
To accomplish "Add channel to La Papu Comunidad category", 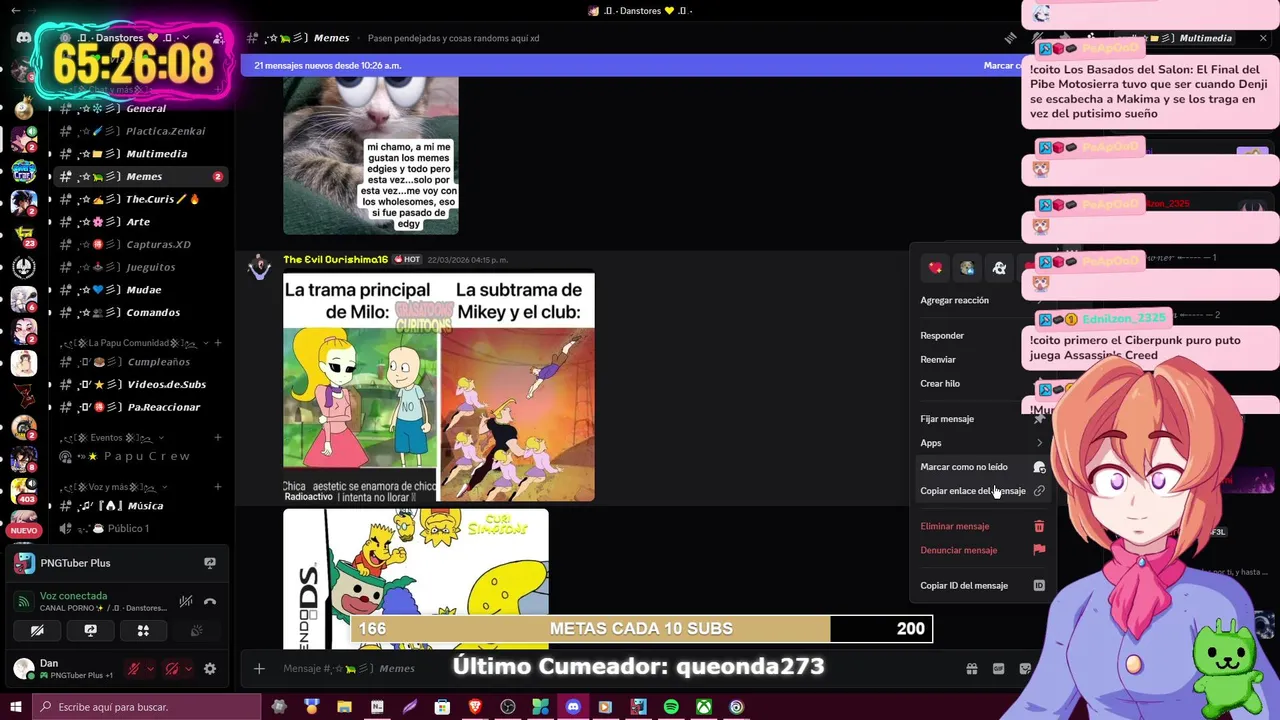I will (217, 343).
